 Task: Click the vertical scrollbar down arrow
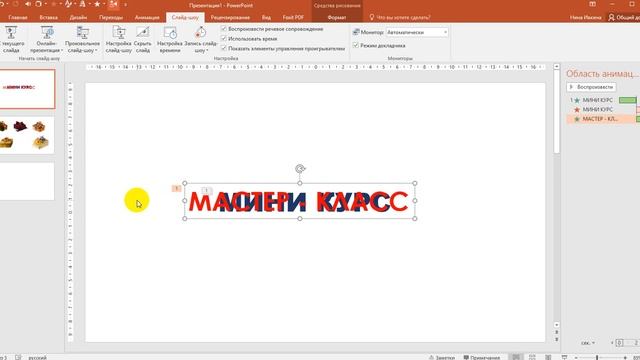556,325
